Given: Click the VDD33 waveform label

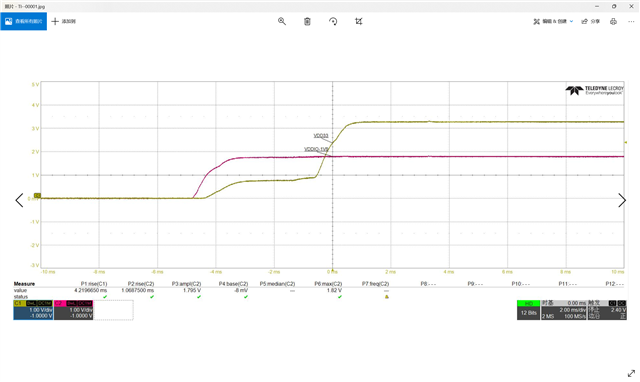Looking at the screenshot, I should [321, 135].
